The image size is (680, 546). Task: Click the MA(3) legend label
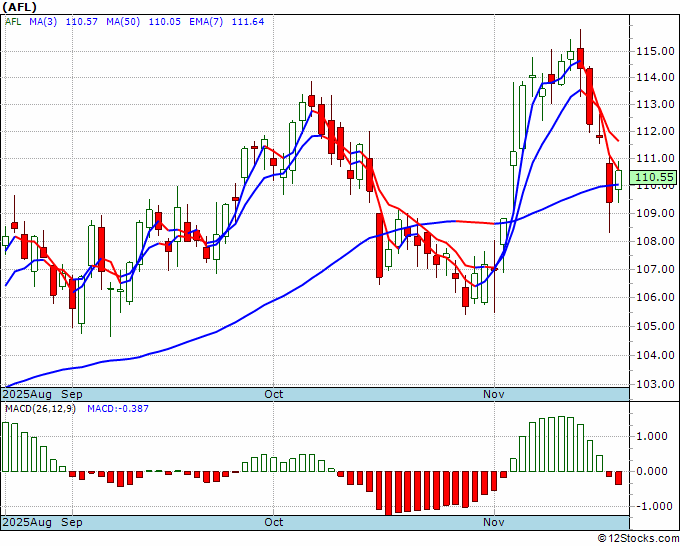pyautogui.click(x=43, y=21)
